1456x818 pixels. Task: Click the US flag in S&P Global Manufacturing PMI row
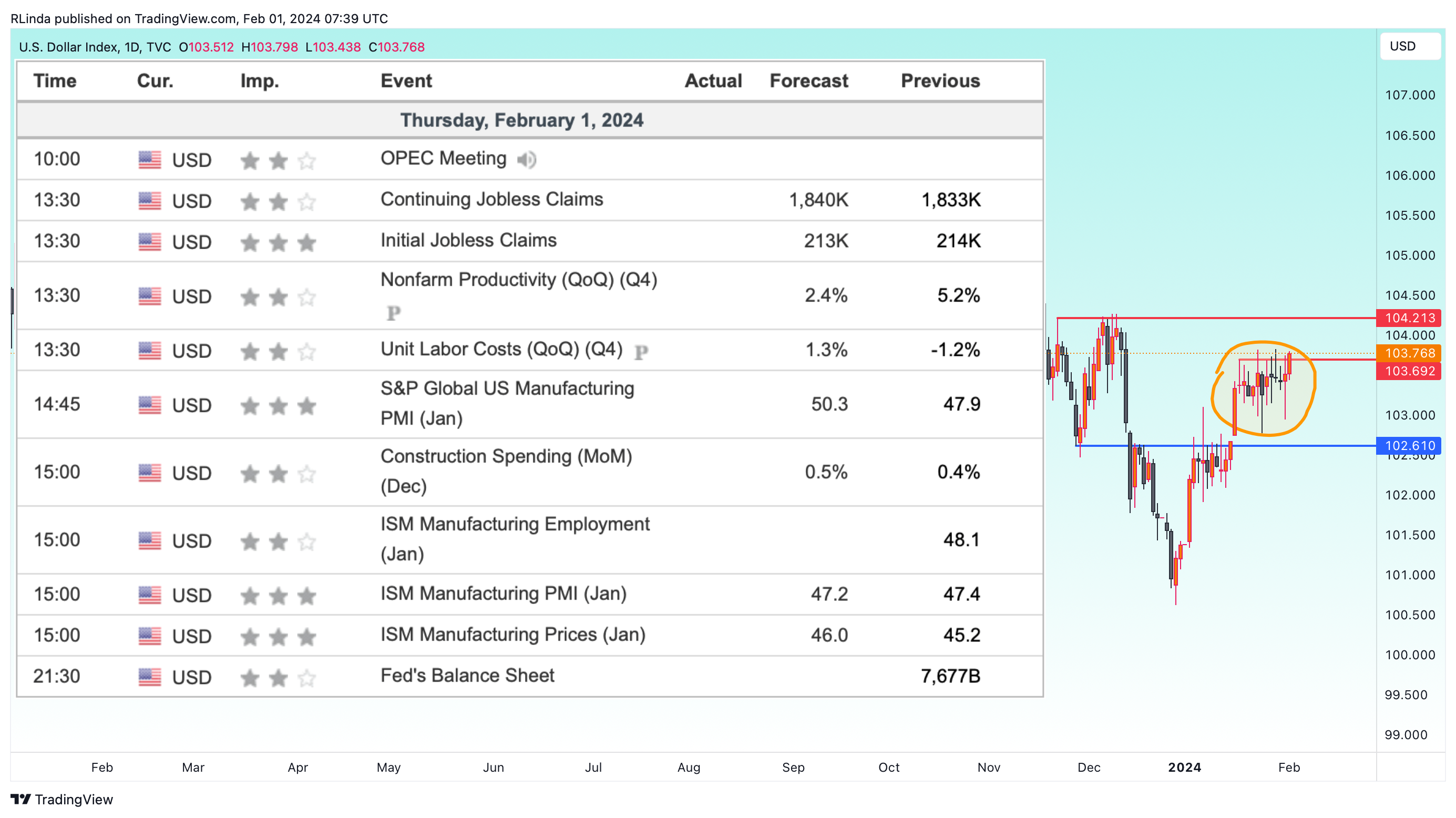coord(150,405)
